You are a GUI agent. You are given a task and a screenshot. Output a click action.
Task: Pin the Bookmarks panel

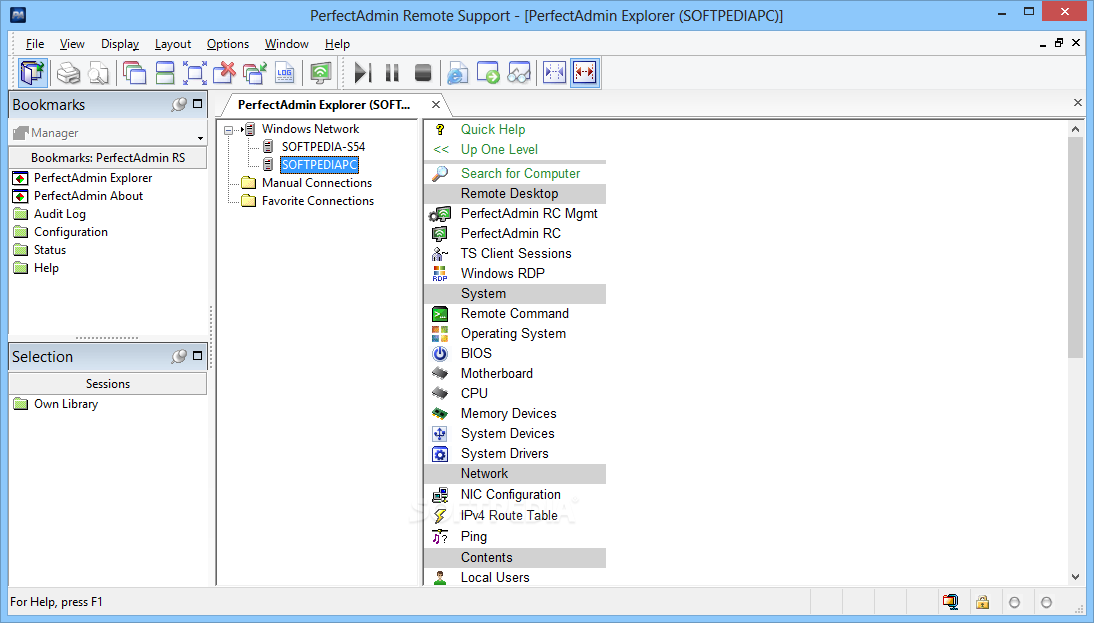(x=179, y=104)
